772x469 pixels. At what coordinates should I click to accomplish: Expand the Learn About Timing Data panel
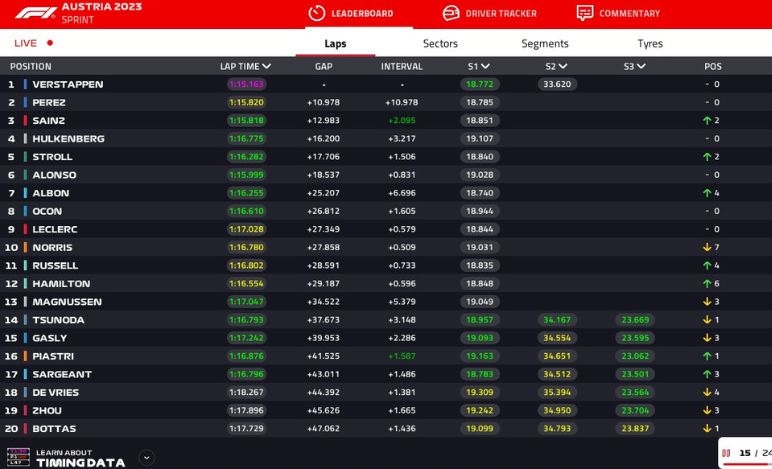click(x=147, y=457)
